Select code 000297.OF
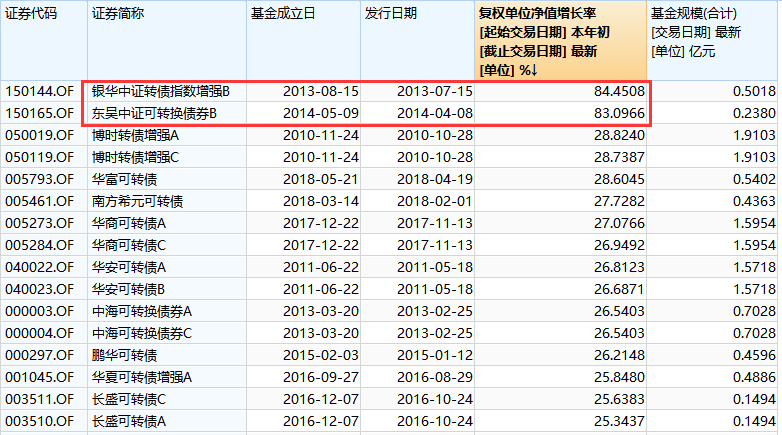 pyautogui.click(x=39, y=355)
